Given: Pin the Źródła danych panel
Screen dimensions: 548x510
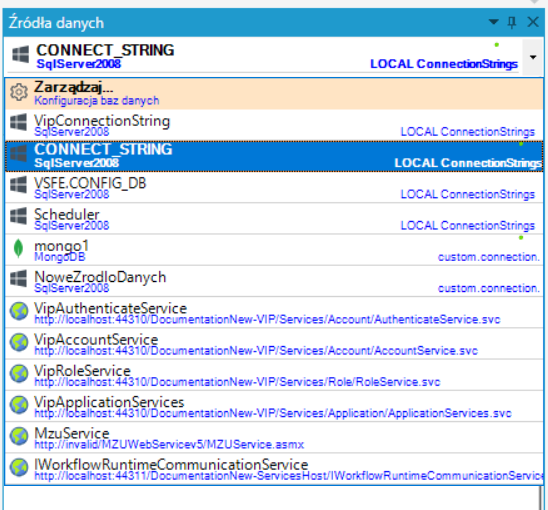Looking at the screenshot, I should coord(512,22).
